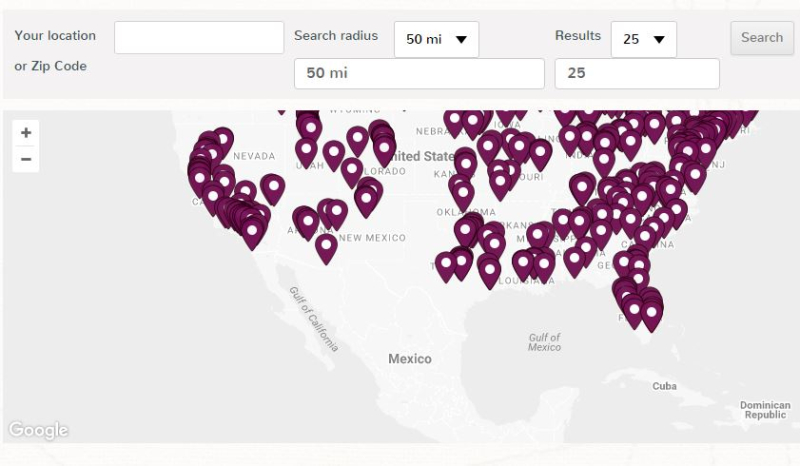Click the Gulf of California label

point(314,320)
